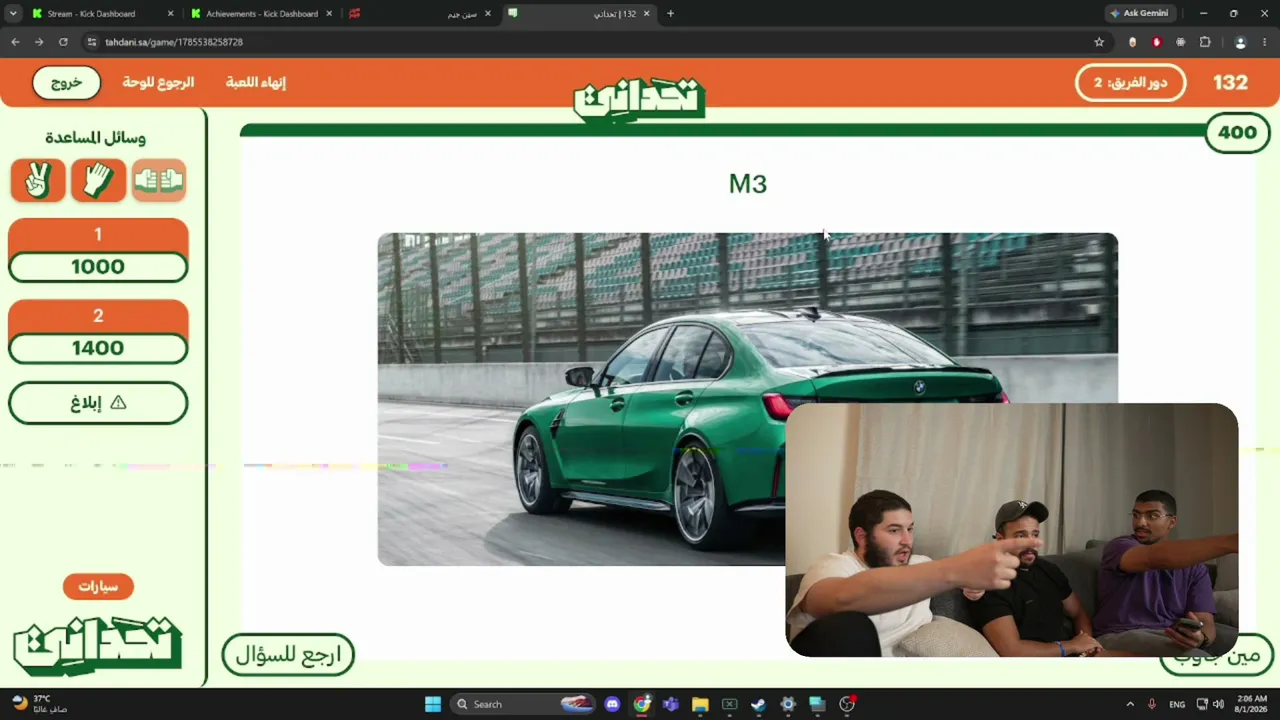
Task: Open the Chrome three-dot menu
Action: 1264,42
